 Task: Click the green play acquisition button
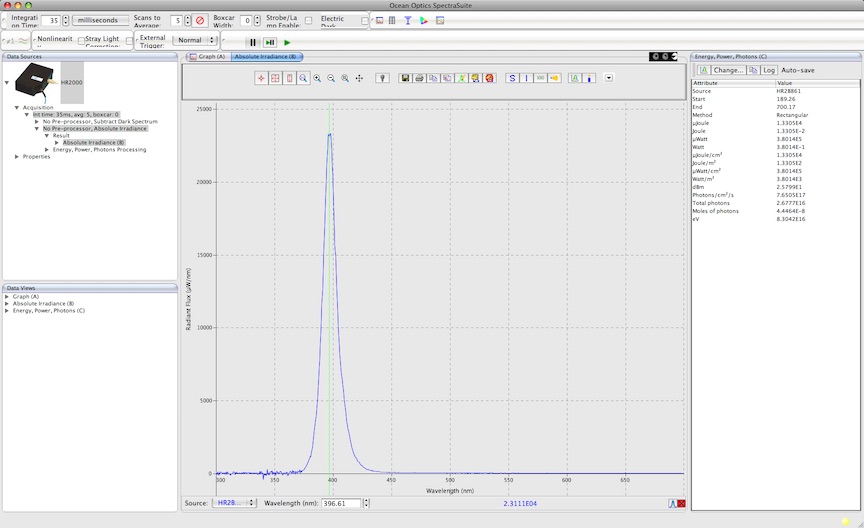point(287,42)
